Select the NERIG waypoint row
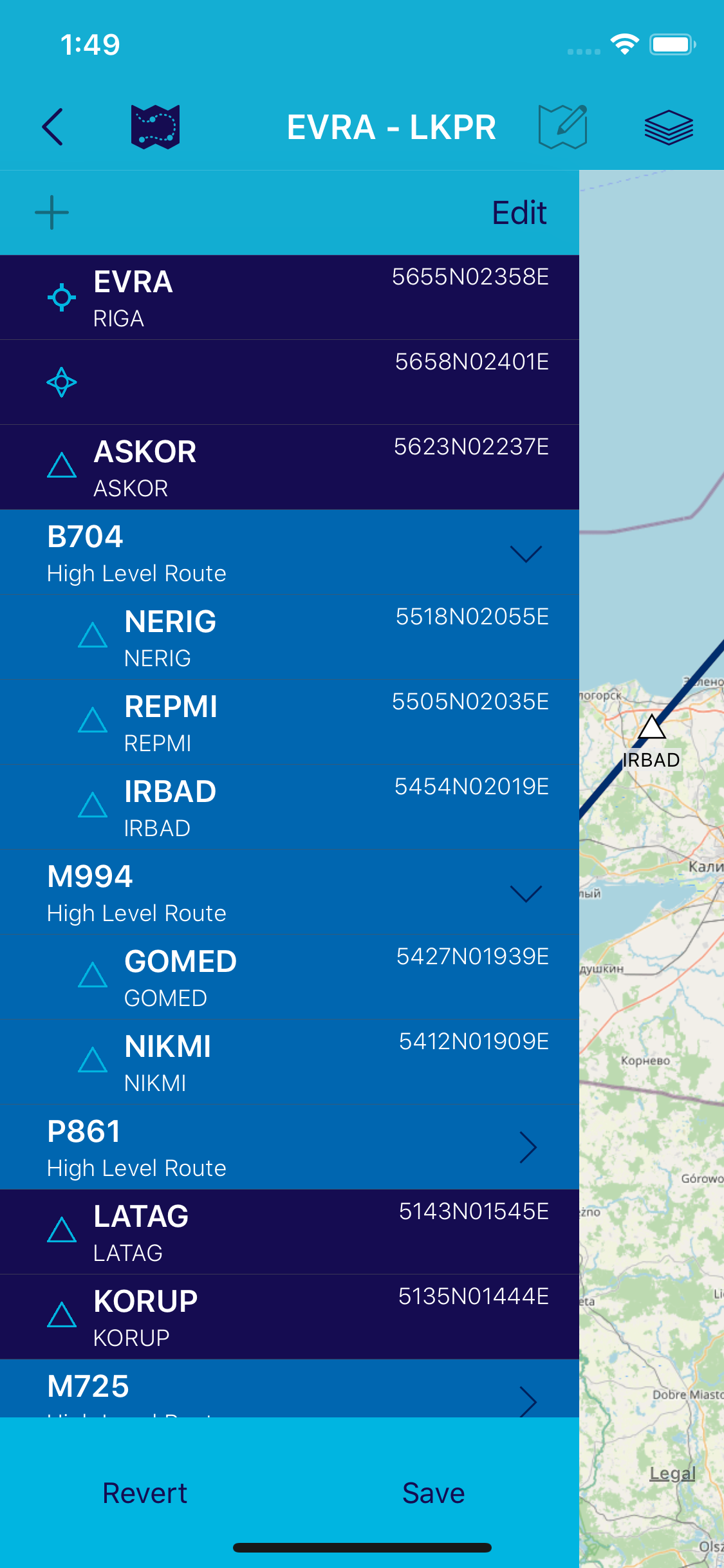Image resolution: width=724 pixels, height=1568 pixels. (x=290, y=637)
